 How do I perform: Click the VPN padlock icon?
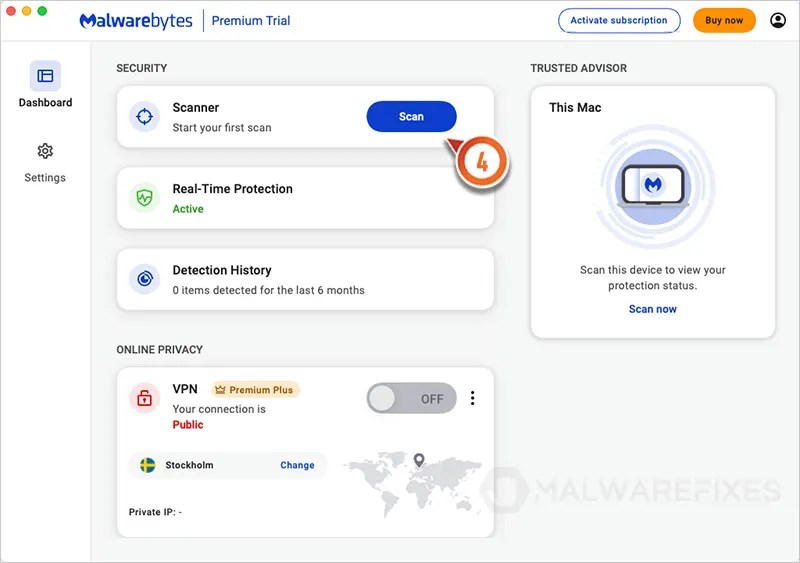click(144, 398)
